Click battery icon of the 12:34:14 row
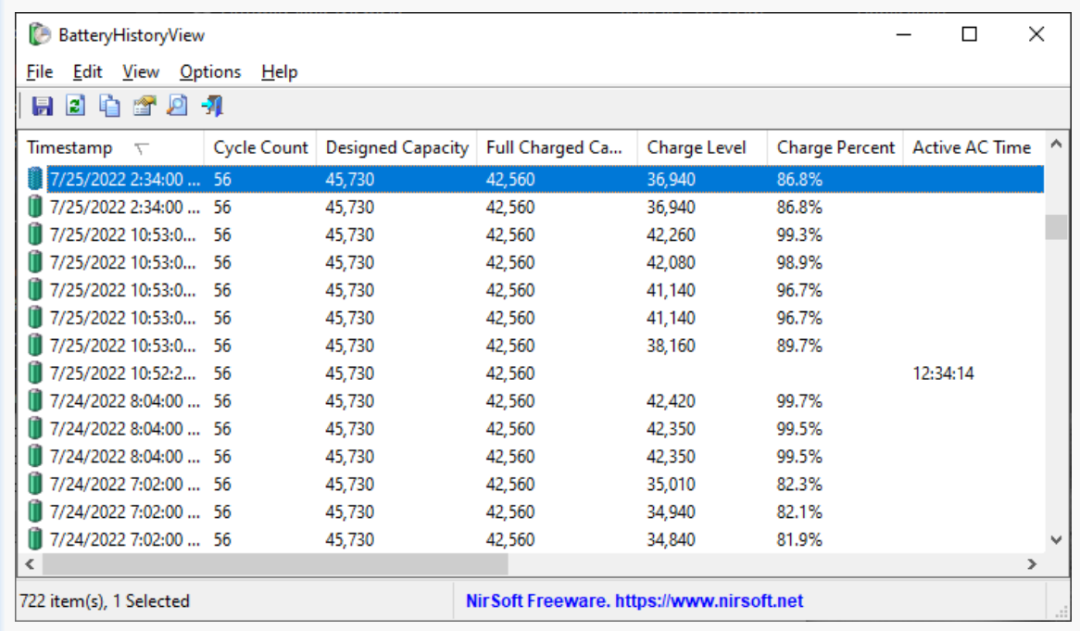 click(36, 374)
